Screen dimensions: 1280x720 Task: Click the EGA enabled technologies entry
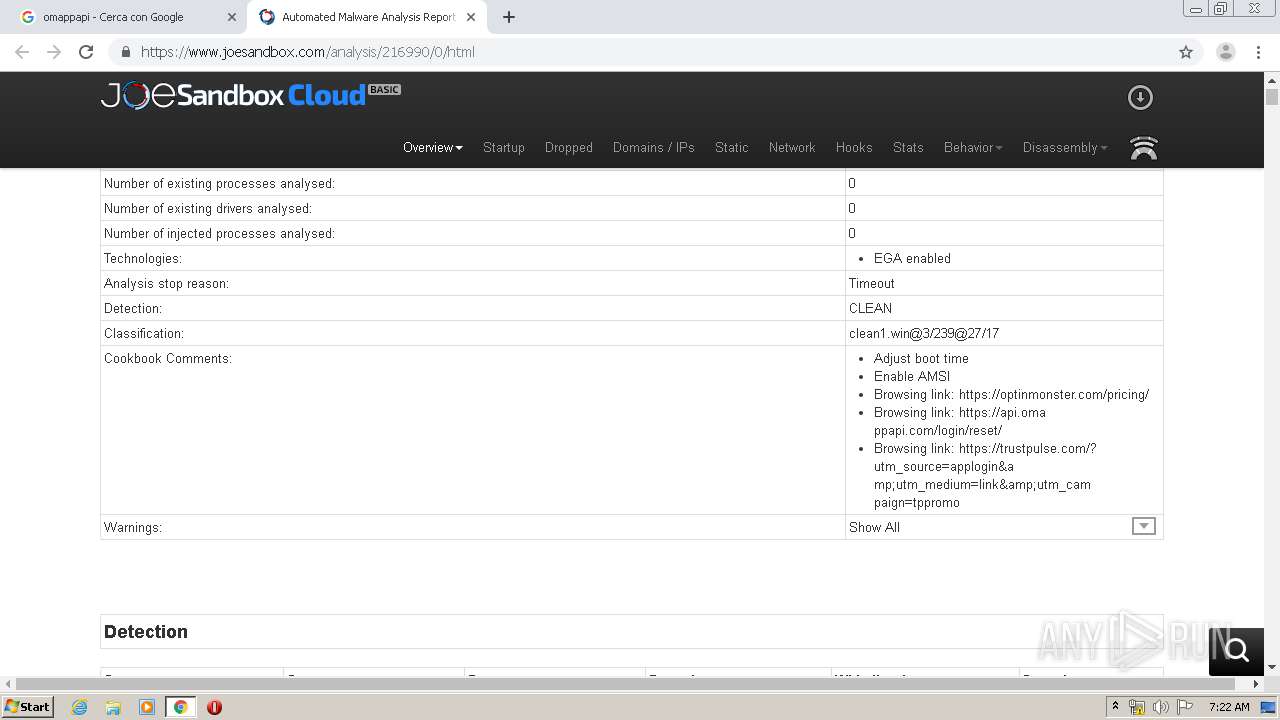click(x=912, y=258)
